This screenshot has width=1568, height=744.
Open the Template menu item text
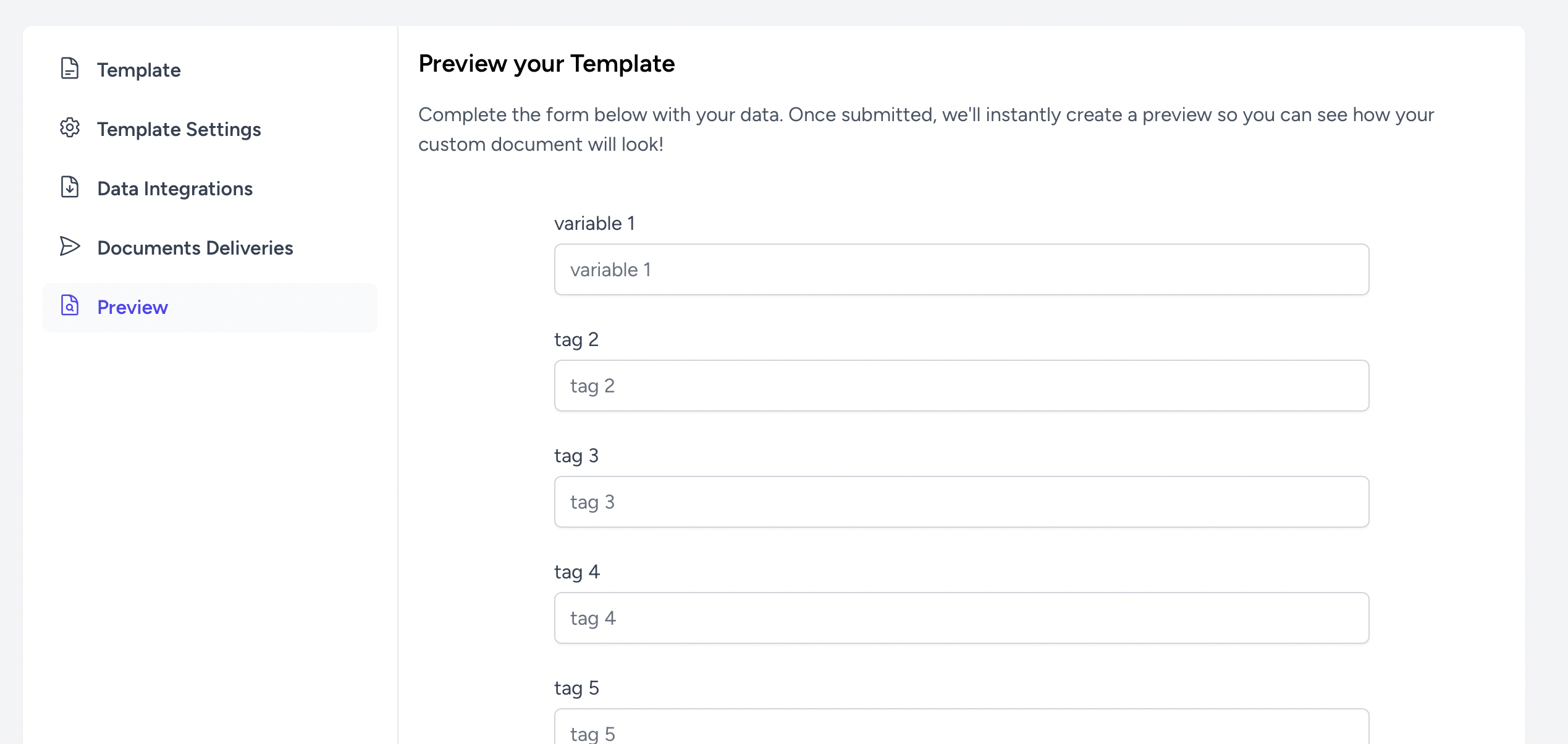click(x=138, y=70)
